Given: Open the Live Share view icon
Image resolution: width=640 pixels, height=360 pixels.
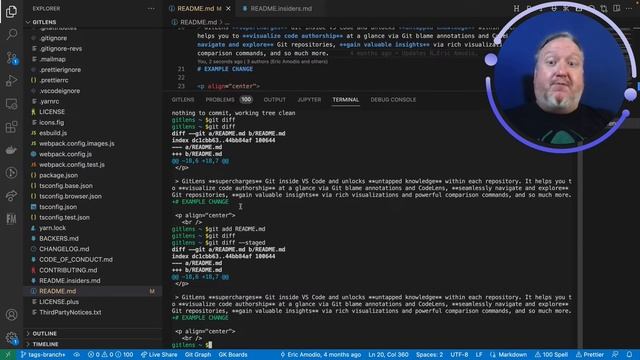Looking at the screenshot, I should tap(11, 196).
